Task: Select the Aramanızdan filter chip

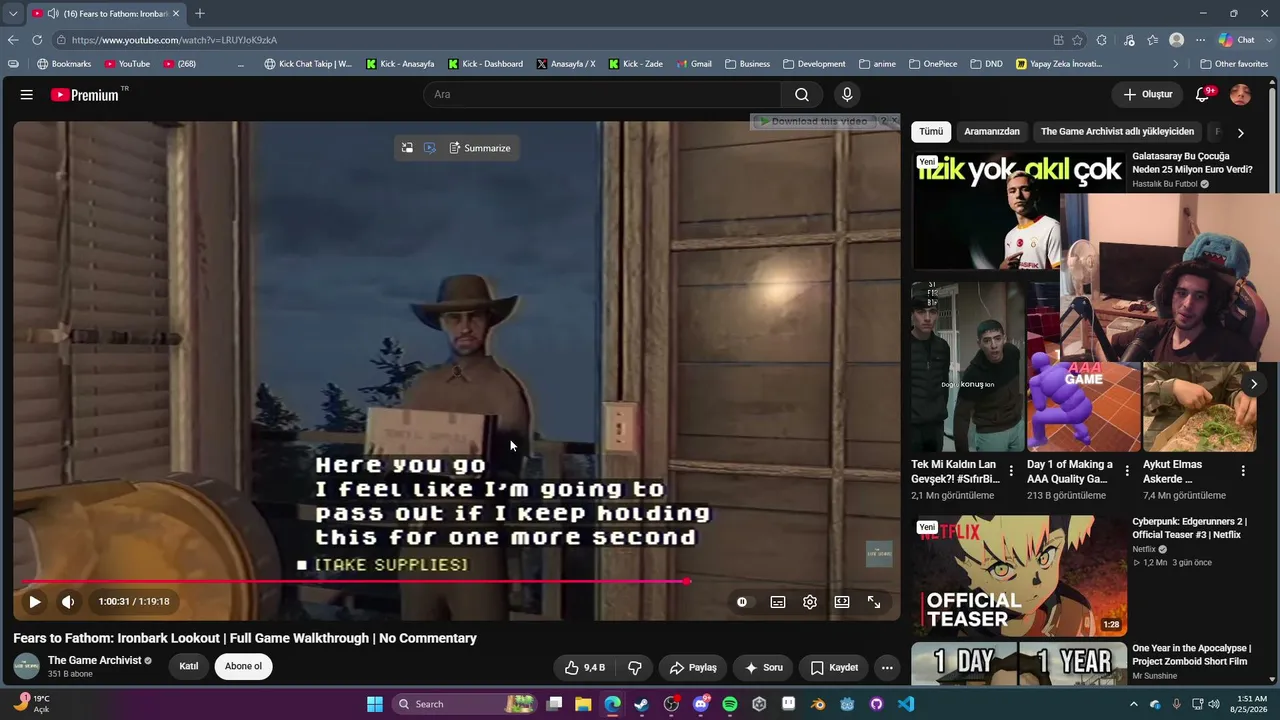Action: coord(992,132)
